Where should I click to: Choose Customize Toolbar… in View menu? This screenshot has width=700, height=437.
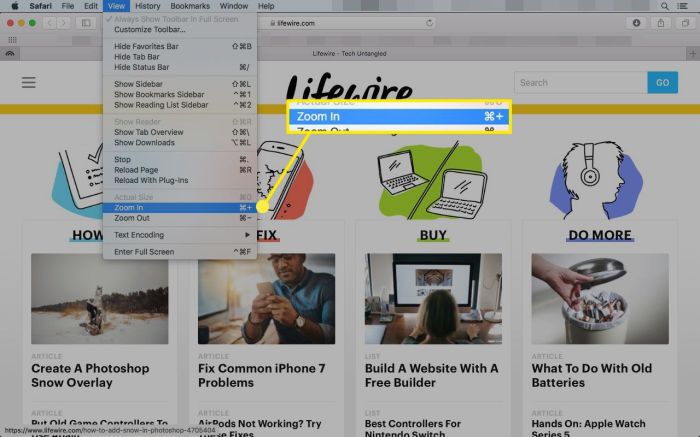[180, 29]
